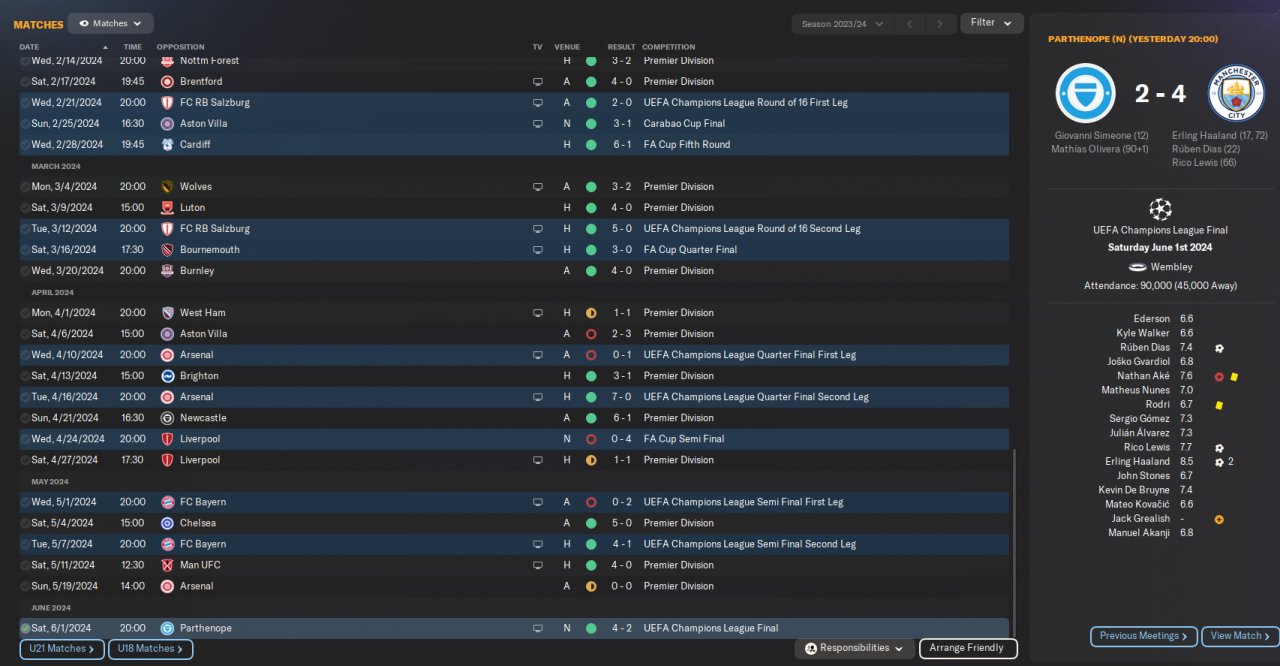Click the Parthenope badge in the match list
This screenshot has width=1280, height=666.
click(167, 628)
